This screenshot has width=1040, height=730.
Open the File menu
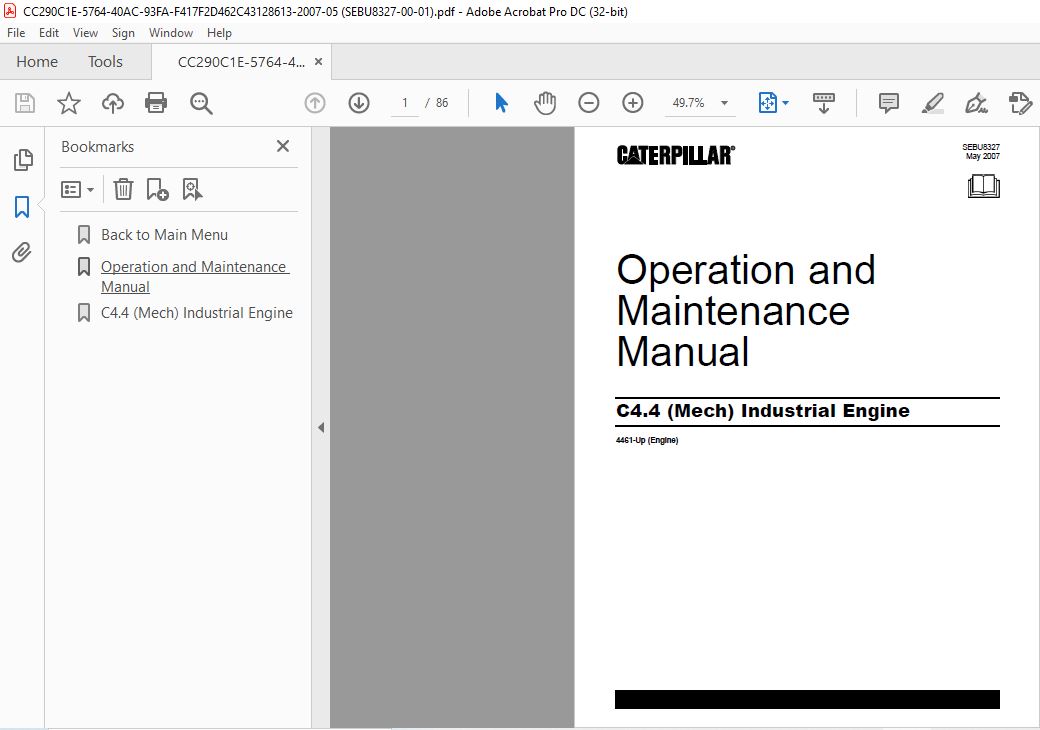coord(16,32)
